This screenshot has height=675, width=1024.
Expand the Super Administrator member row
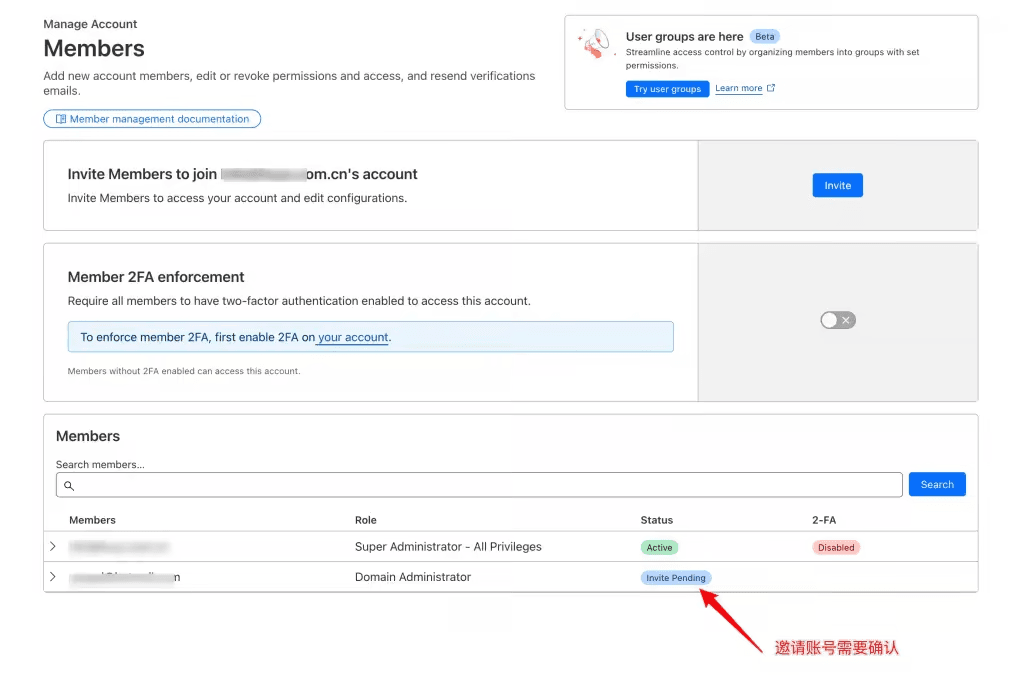point(53,547)
